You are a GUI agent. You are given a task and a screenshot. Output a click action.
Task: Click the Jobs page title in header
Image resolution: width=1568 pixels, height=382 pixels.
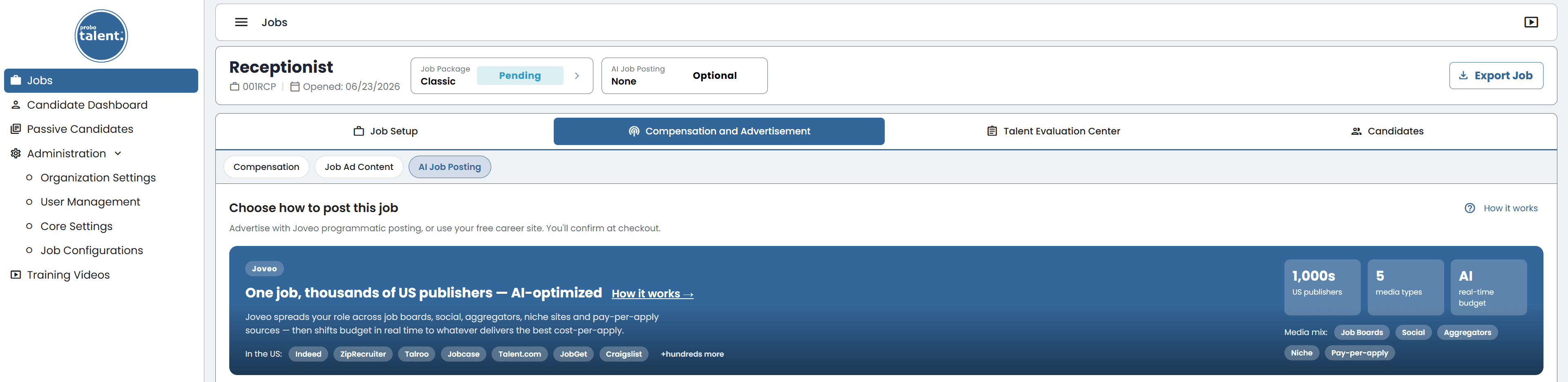tap(274, 22)
